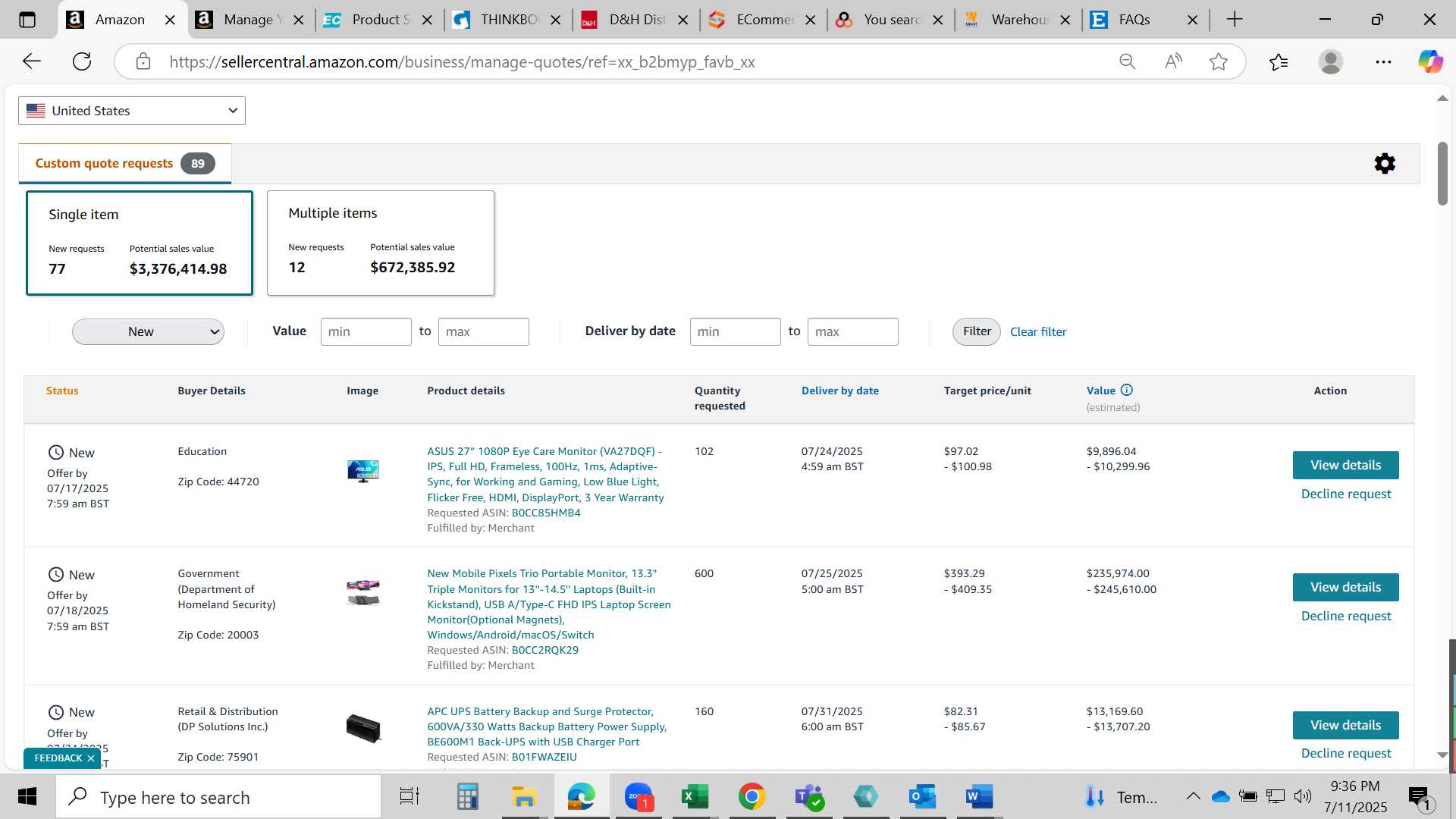This screenshot has width=1456, height=819.
Task: Open browser settings and more menu
Action: coord(1383,61)
